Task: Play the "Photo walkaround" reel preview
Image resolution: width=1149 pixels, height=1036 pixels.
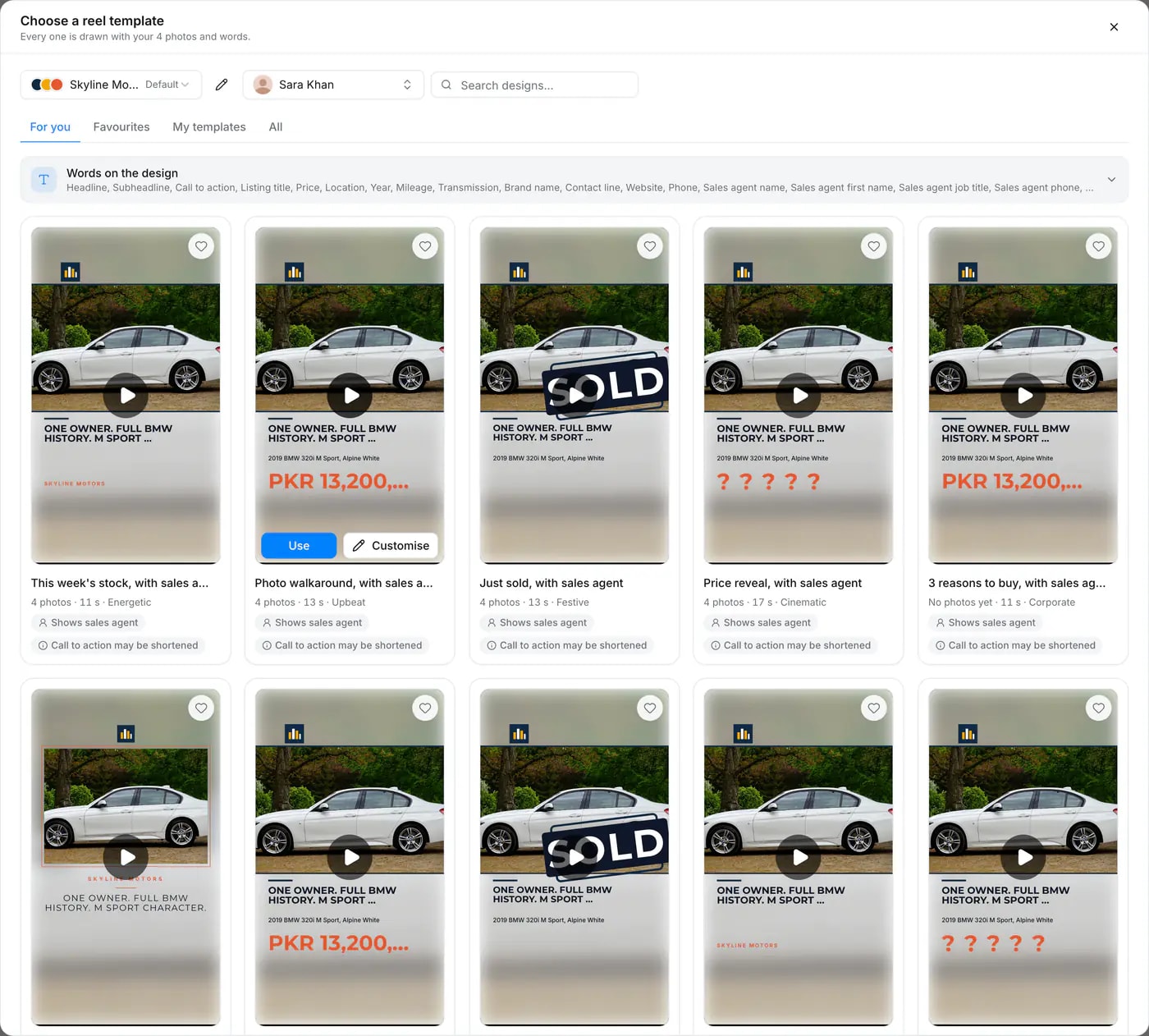Action: click(x=350, y=395)
